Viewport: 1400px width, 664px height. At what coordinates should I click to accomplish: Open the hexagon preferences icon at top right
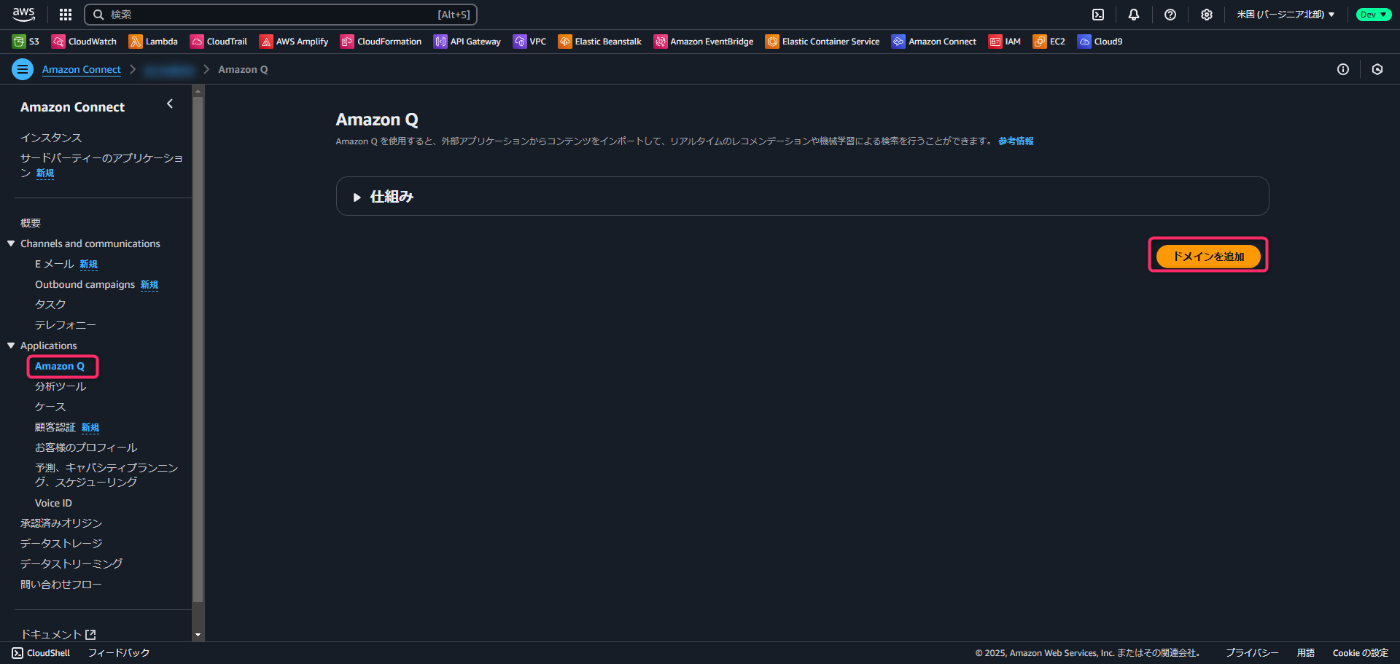1377,69
